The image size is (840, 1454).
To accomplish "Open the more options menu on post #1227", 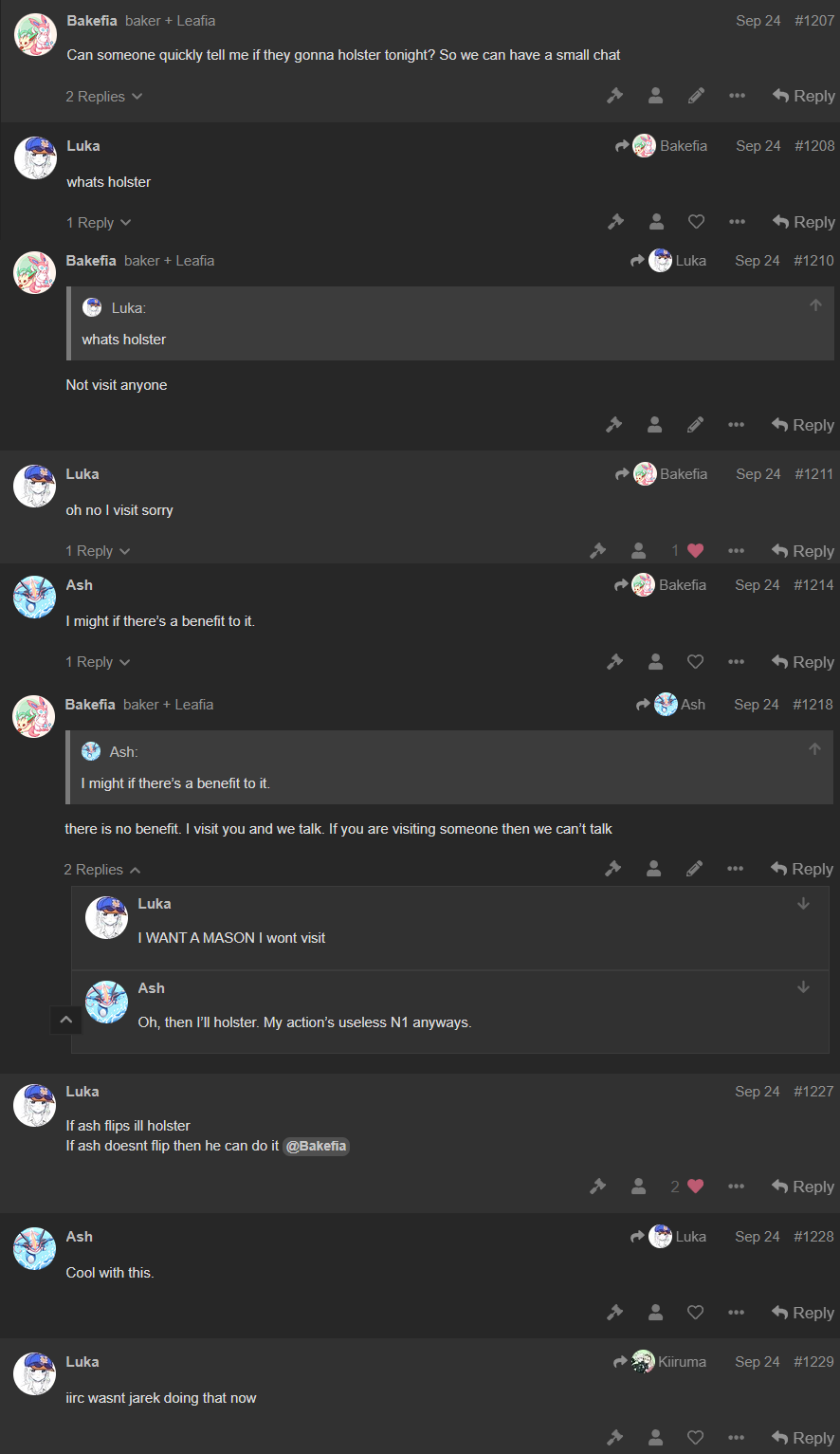I will click(x=736, y=1187).
